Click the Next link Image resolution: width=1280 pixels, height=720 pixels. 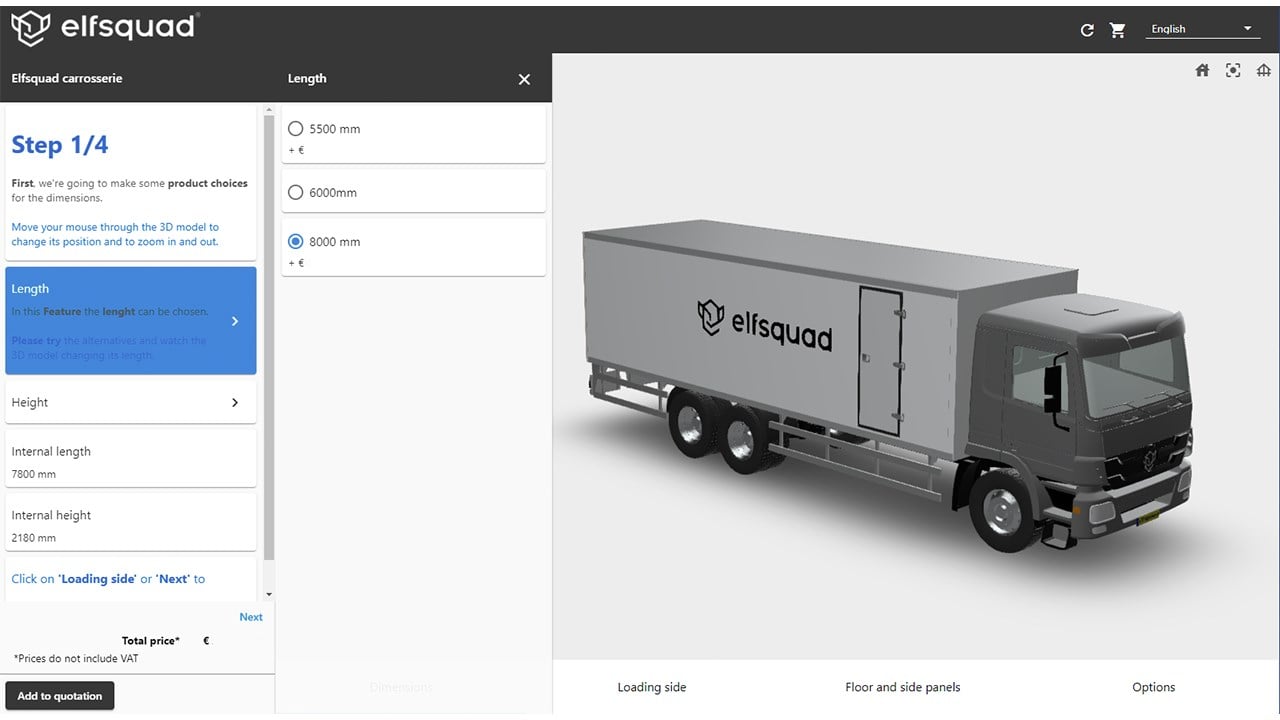click(x=251, y=617)
